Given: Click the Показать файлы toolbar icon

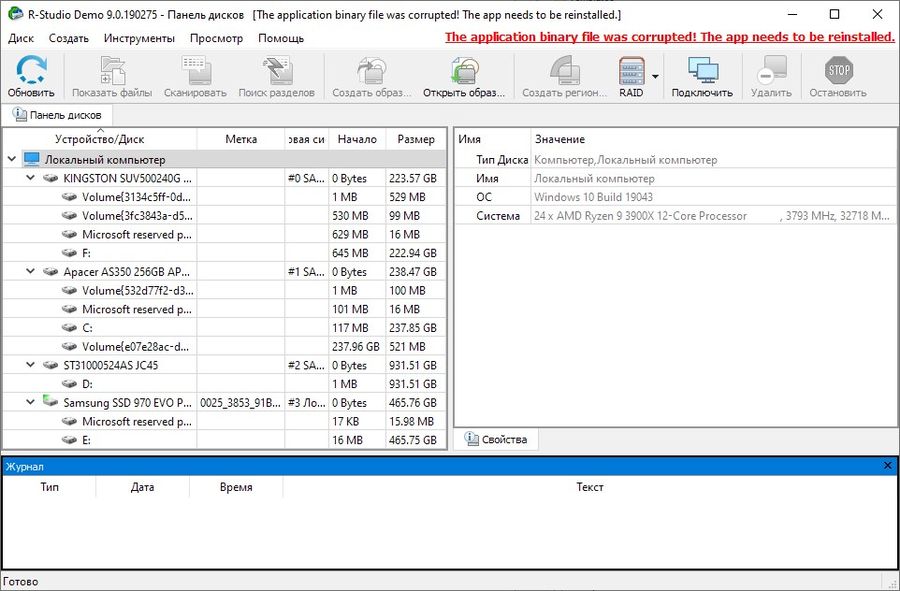Looking at the screenshot, I should (112, 72).
